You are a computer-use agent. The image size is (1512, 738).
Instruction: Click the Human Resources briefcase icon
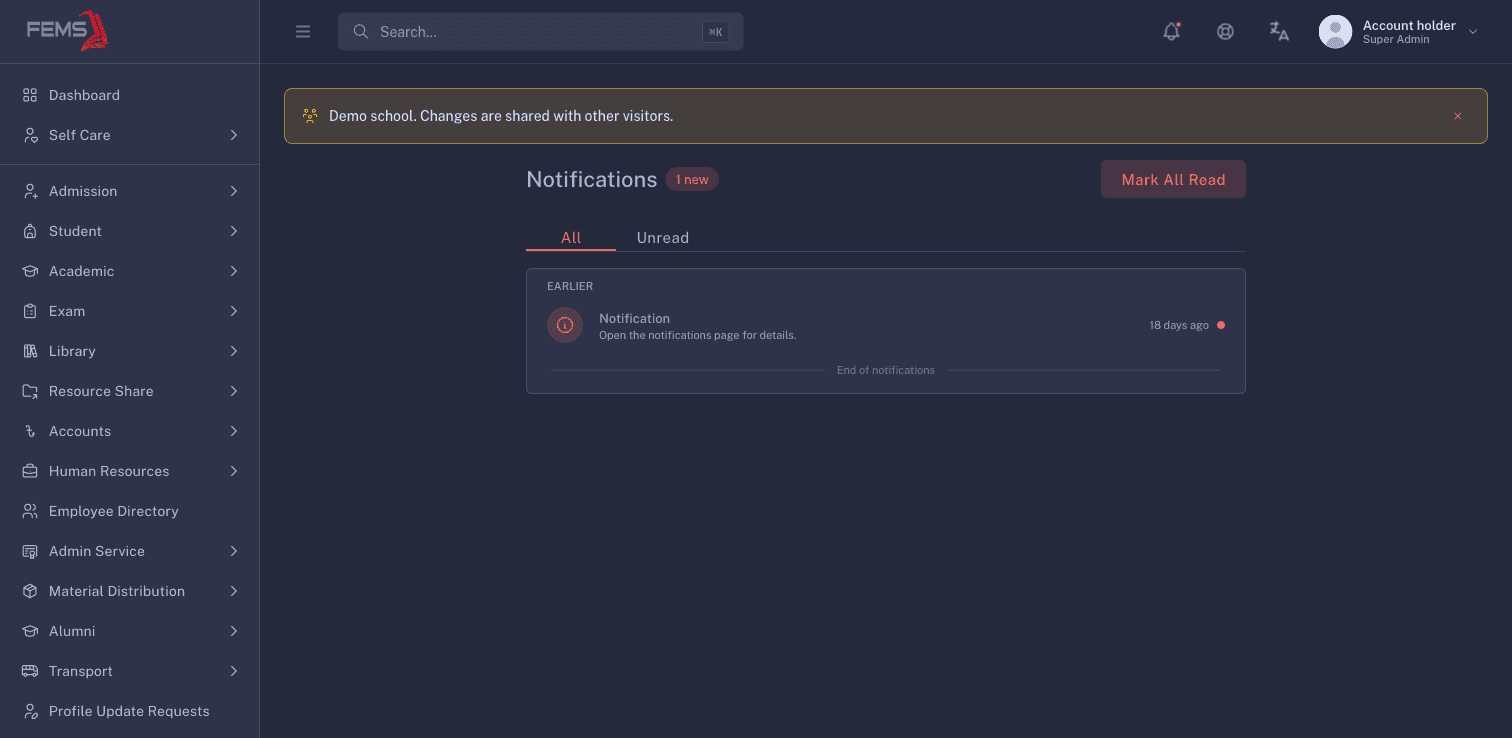pos(30,471)
